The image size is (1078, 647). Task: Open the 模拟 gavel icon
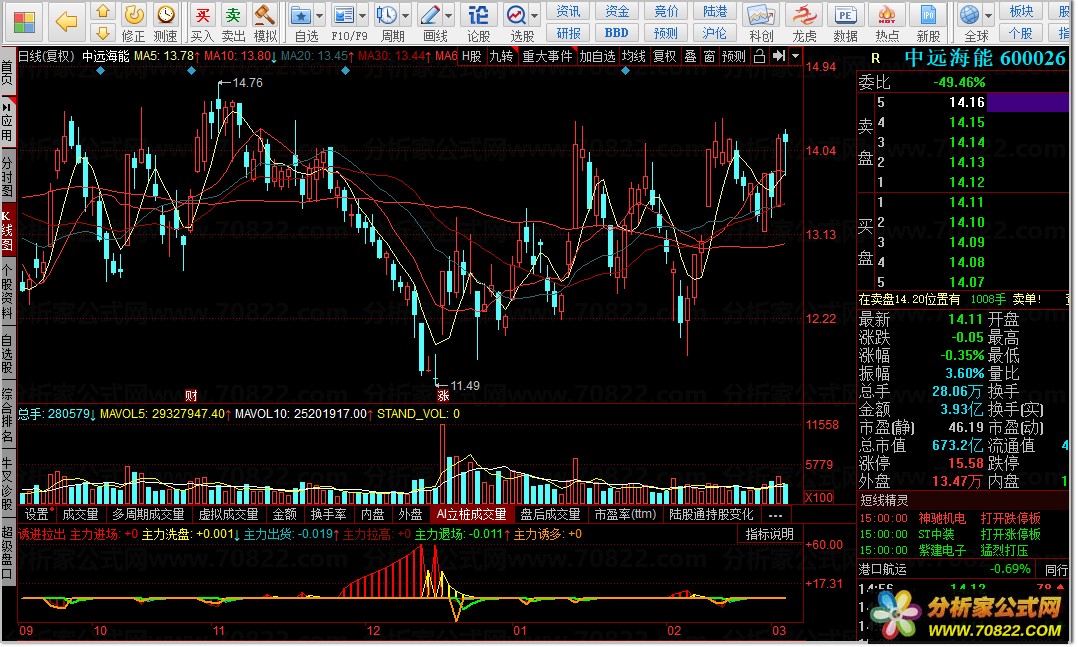coord(265,15)
